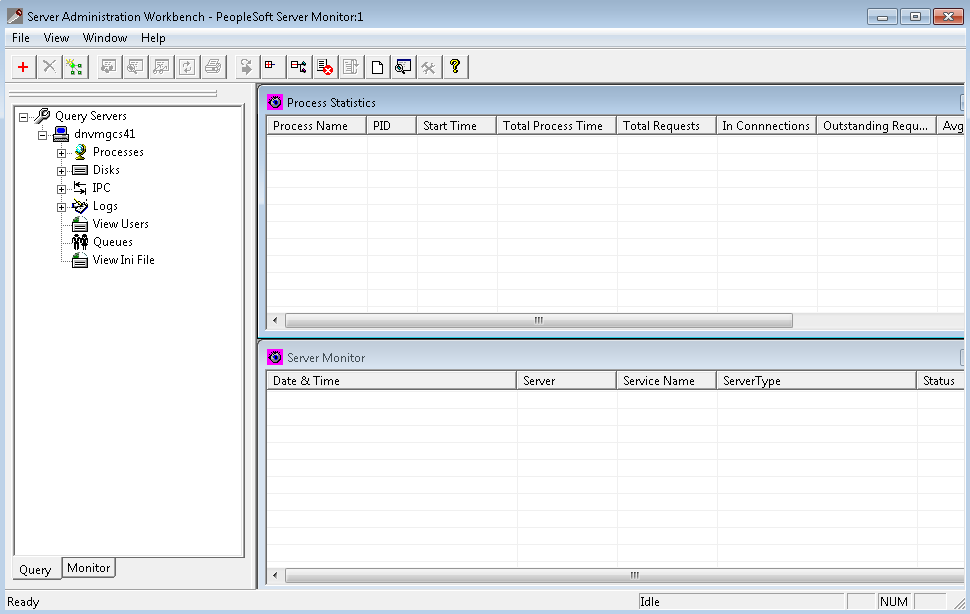Image resolution: width=970 pixels, height=614 pixels.
Task: Click the people icon beside Queues
Action: (x=80, y=242)
